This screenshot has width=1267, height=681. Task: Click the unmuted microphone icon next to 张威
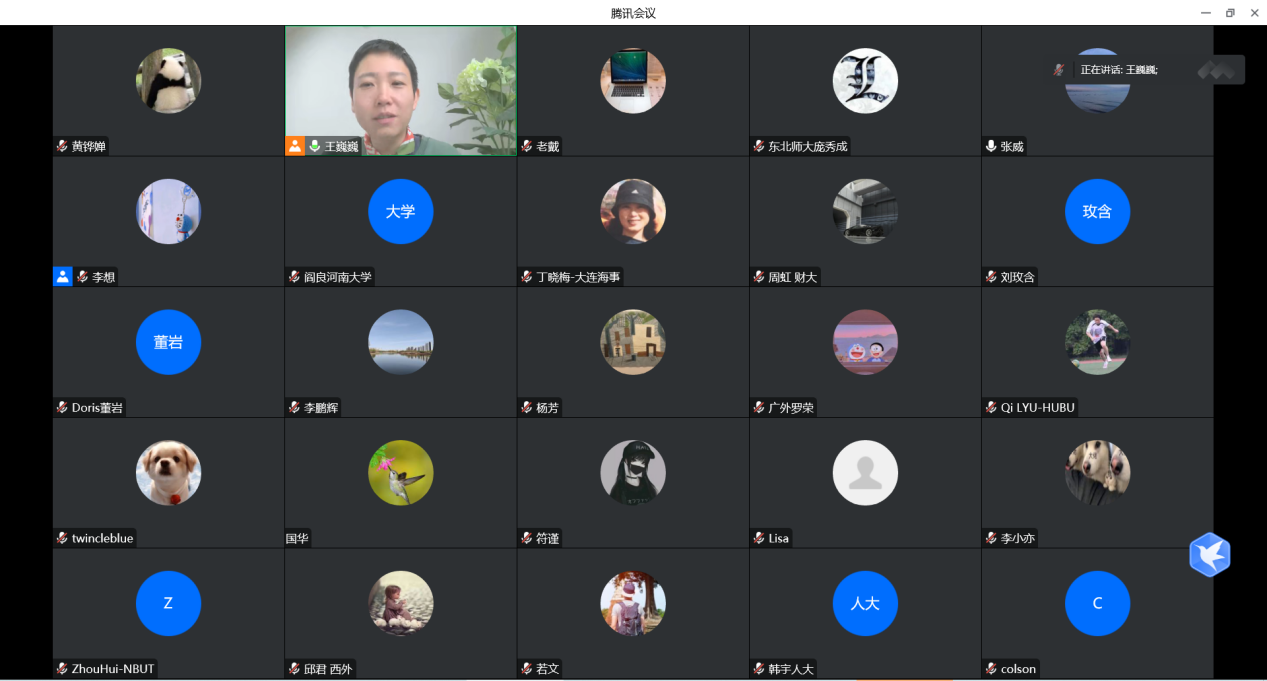[x=991, y=146]
